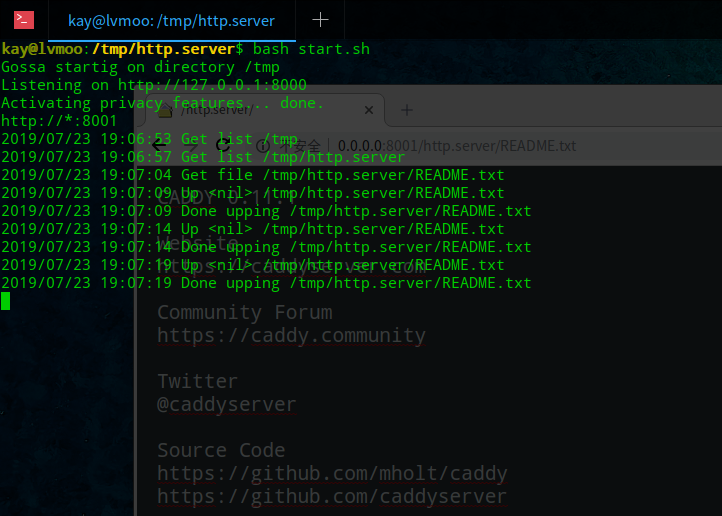Click the 'Source Code' heading text
722x516 pixels.
[x=221, y=450]
